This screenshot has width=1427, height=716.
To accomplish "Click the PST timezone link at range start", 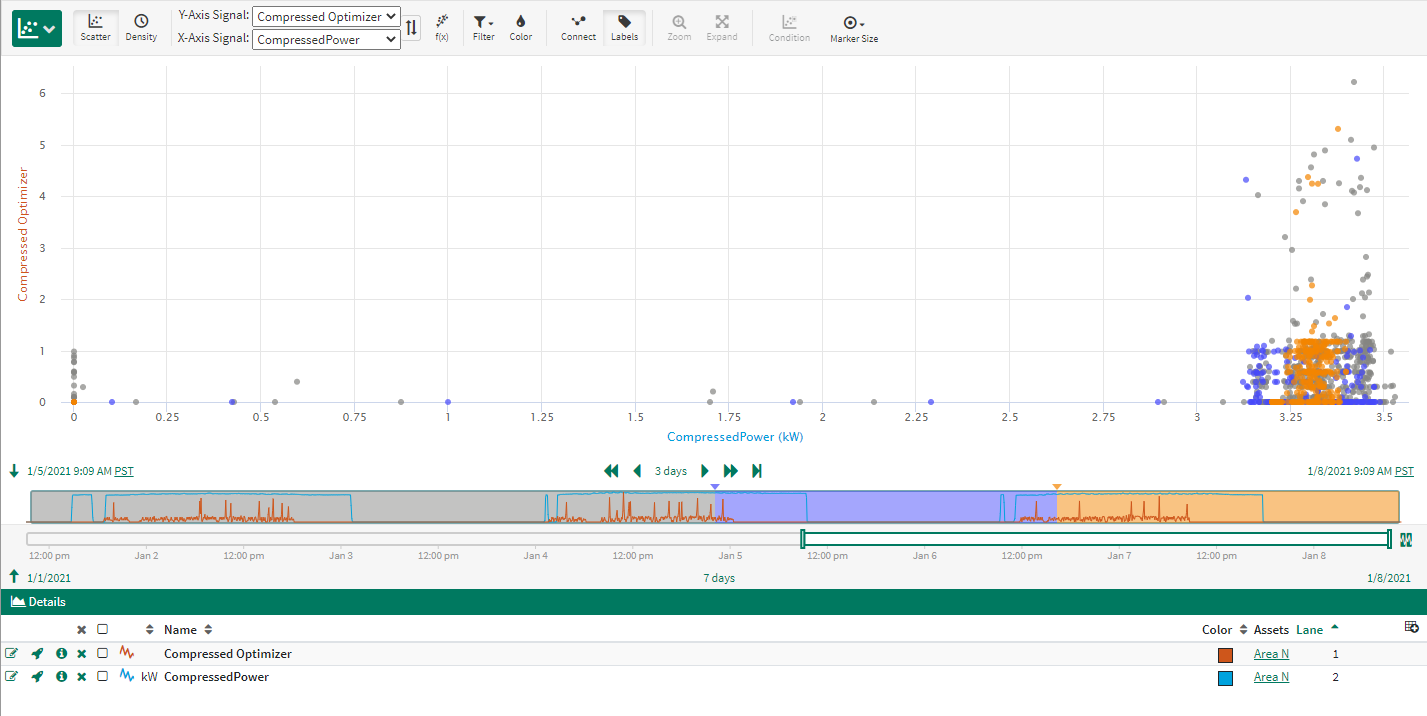I will click(x=123, y=471).
